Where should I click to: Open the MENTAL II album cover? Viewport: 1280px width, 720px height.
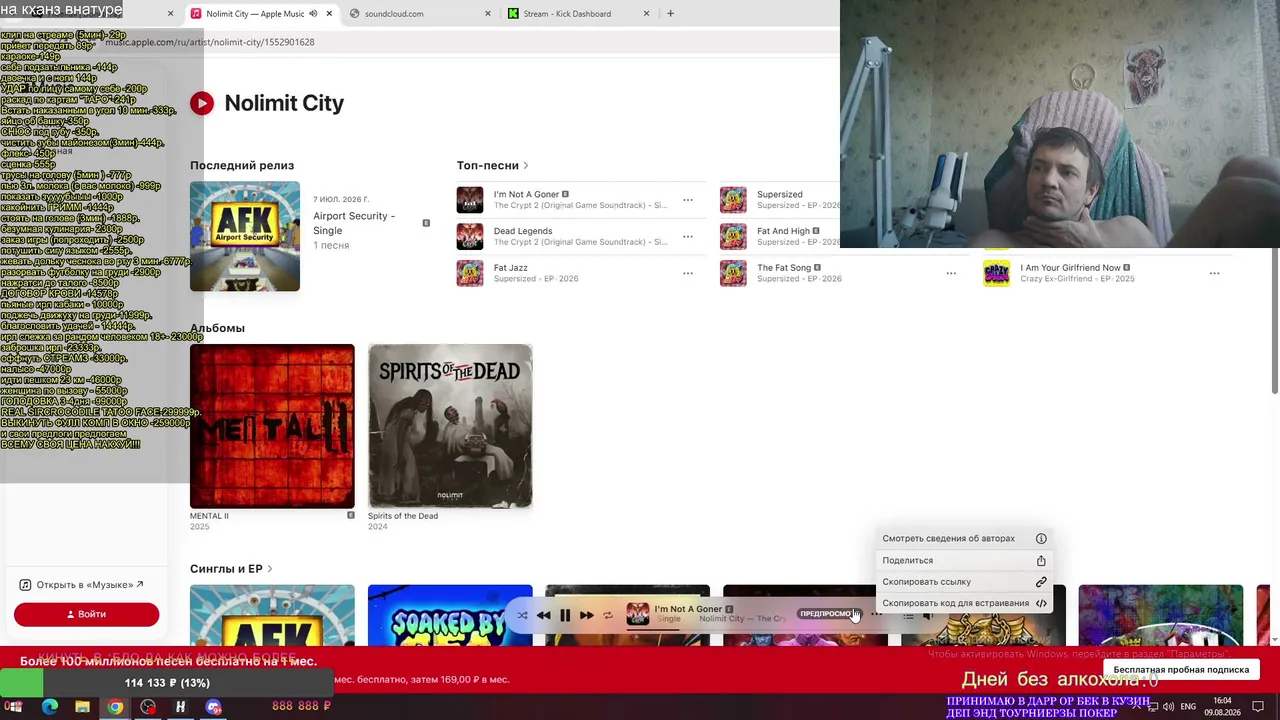tap(272, 426)
